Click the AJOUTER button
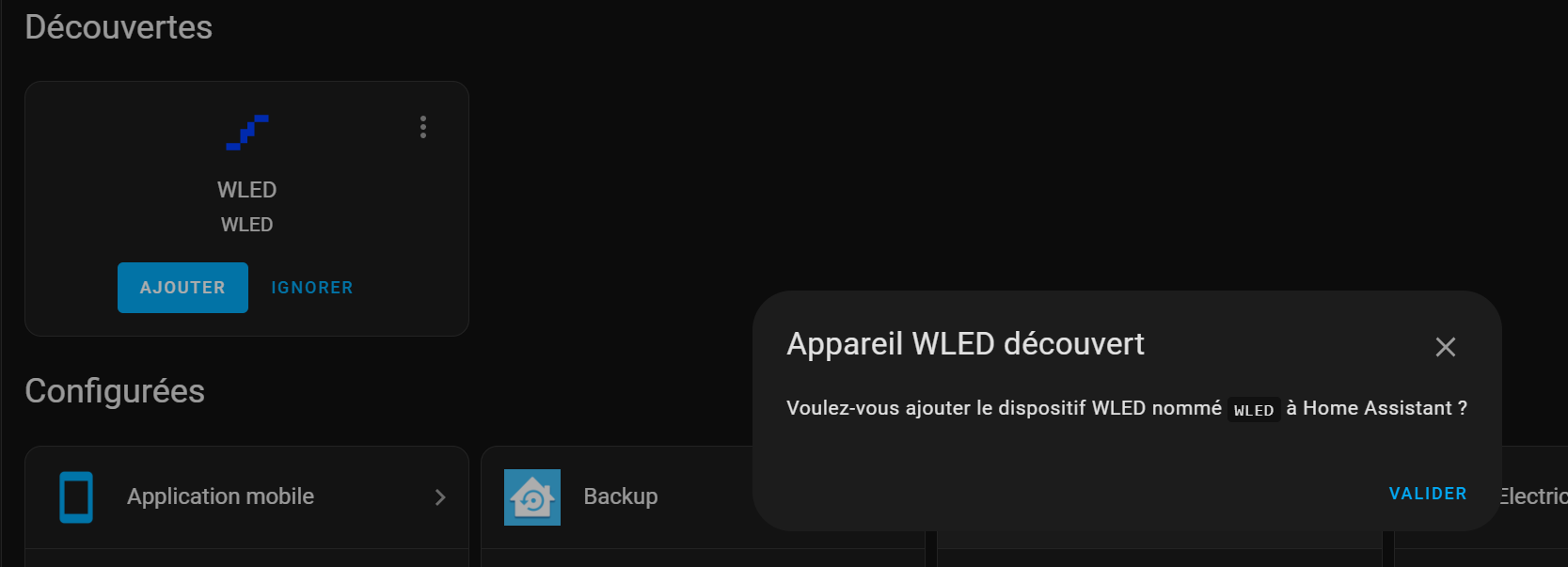This screenshot has width=1568, height=567. (x=182, y=288)
